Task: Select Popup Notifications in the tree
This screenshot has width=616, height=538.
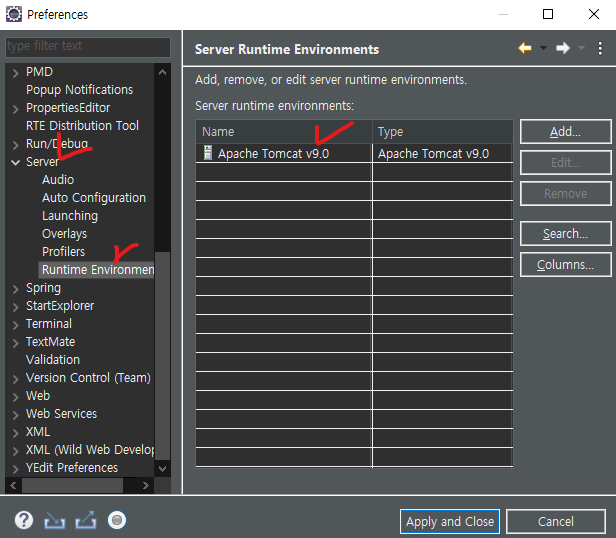Action: click(x=79, y=90)
